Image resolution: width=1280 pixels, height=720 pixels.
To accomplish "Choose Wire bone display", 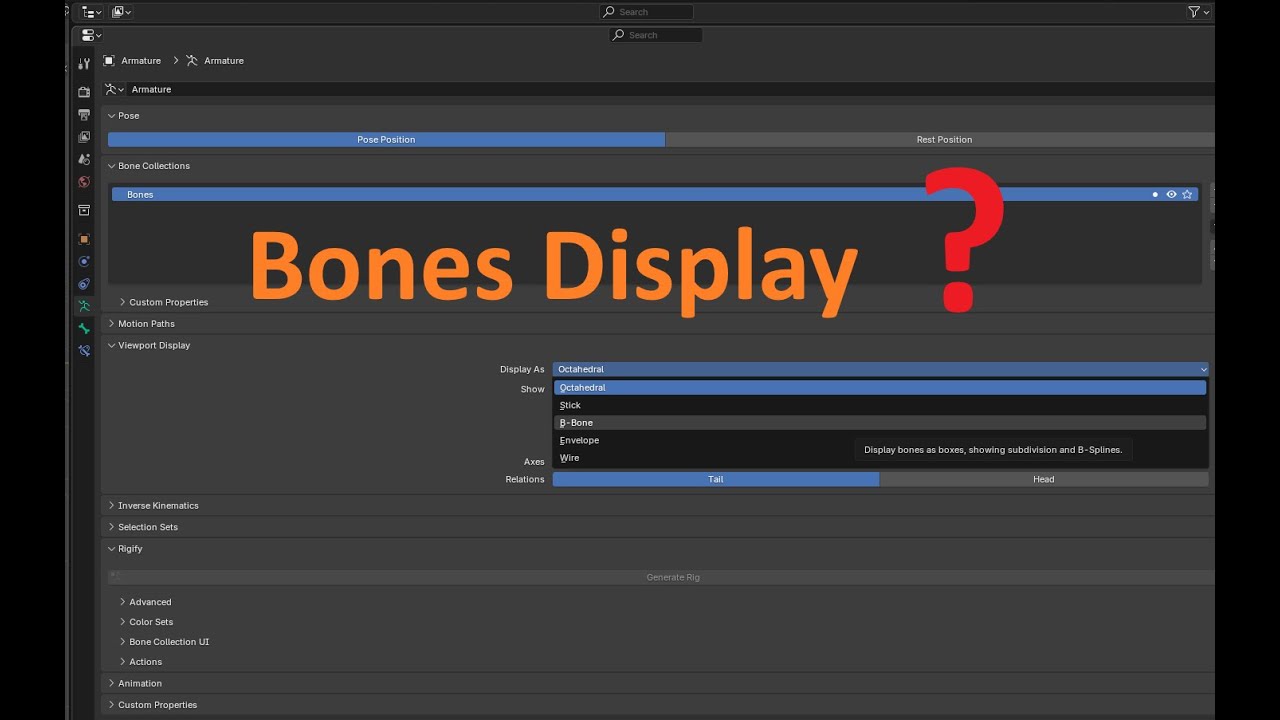I will (880, 458).
